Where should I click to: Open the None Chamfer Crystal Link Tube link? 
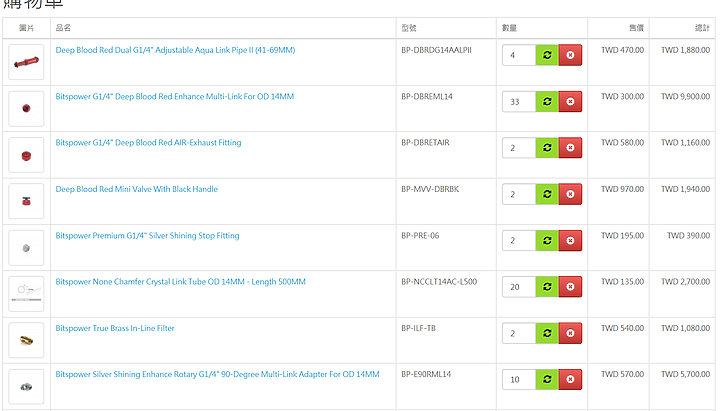point(180,282)
